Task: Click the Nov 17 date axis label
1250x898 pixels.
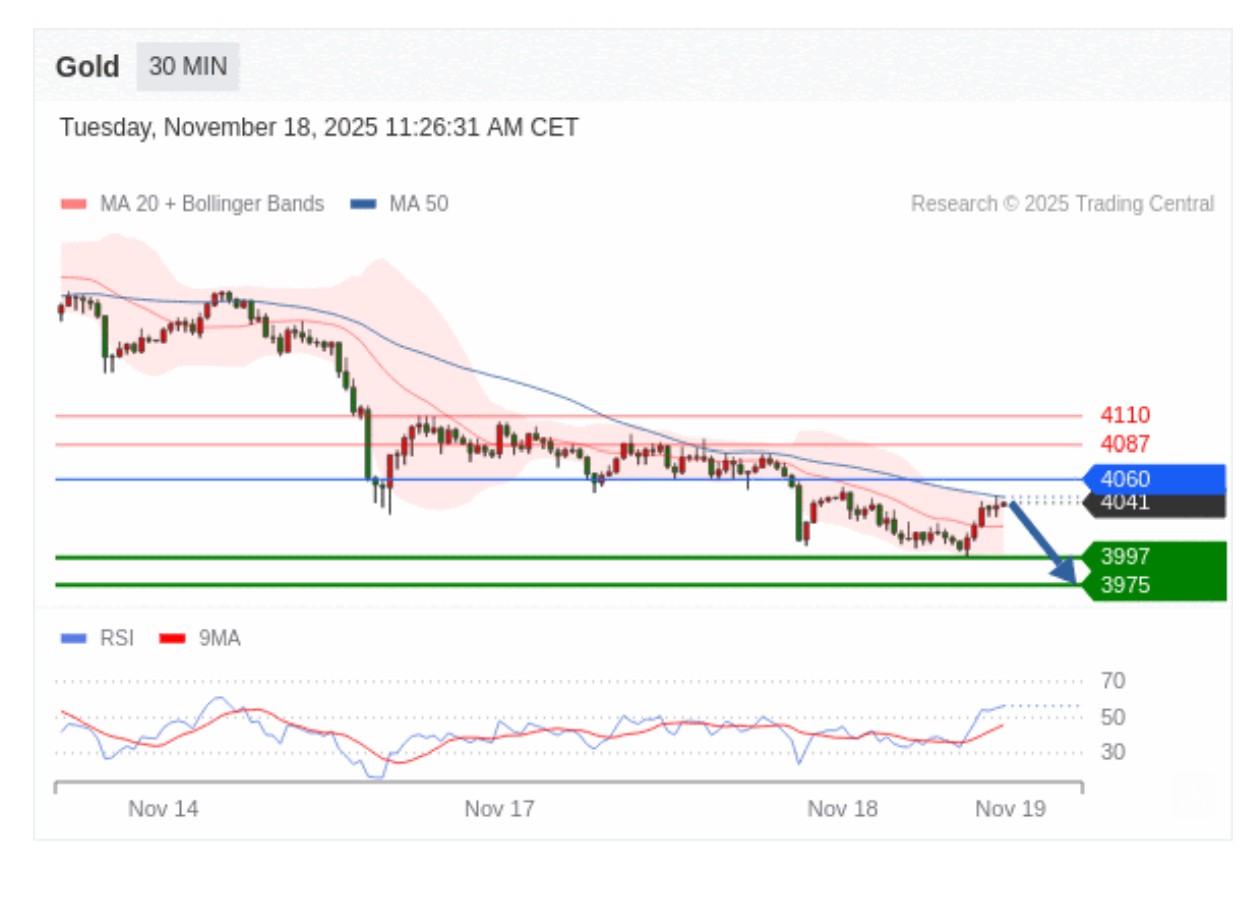Action: click(x=499, y=809)
